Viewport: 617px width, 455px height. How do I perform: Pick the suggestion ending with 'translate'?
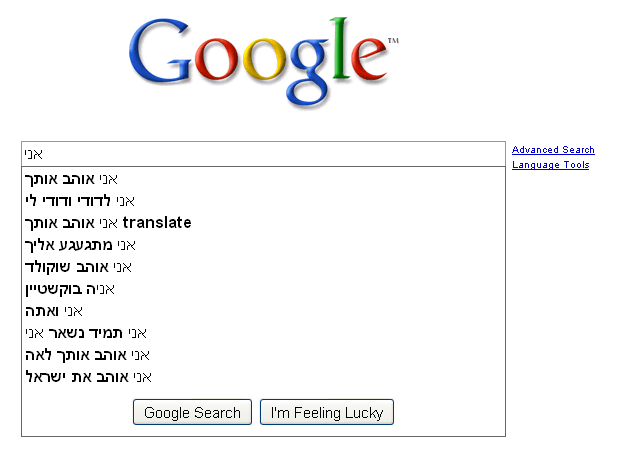(x=107, y=223)
